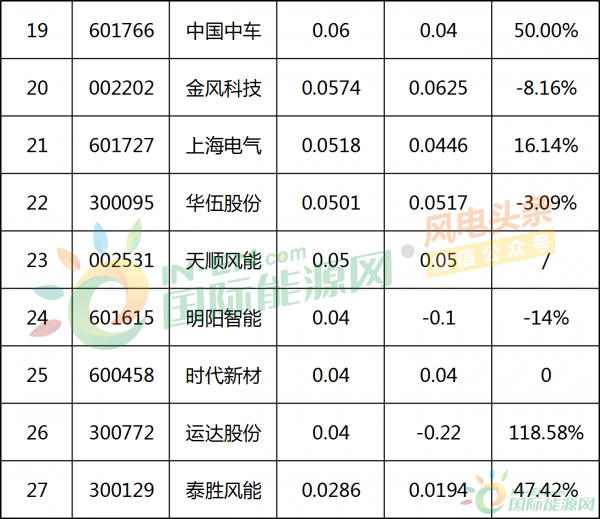The height and width of the screenshot is (519, 600).
Task: Click stock code 300772
Action: point(121,432)
